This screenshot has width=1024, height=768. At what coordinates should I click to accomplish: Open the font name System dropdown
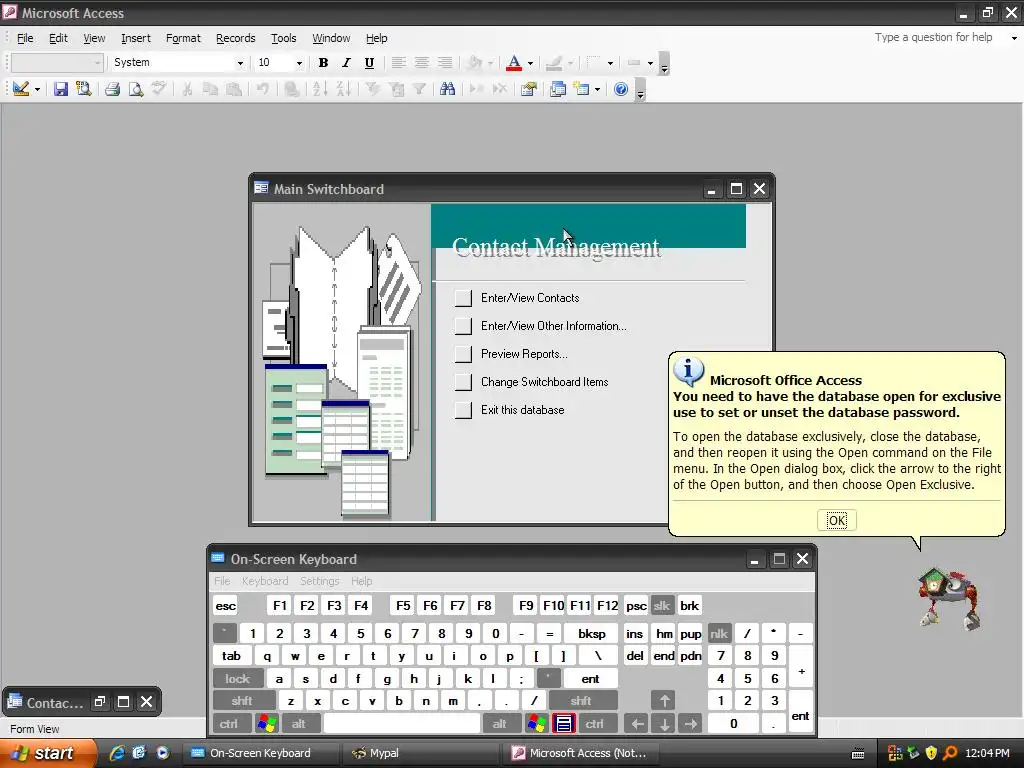tap(240, 63)
